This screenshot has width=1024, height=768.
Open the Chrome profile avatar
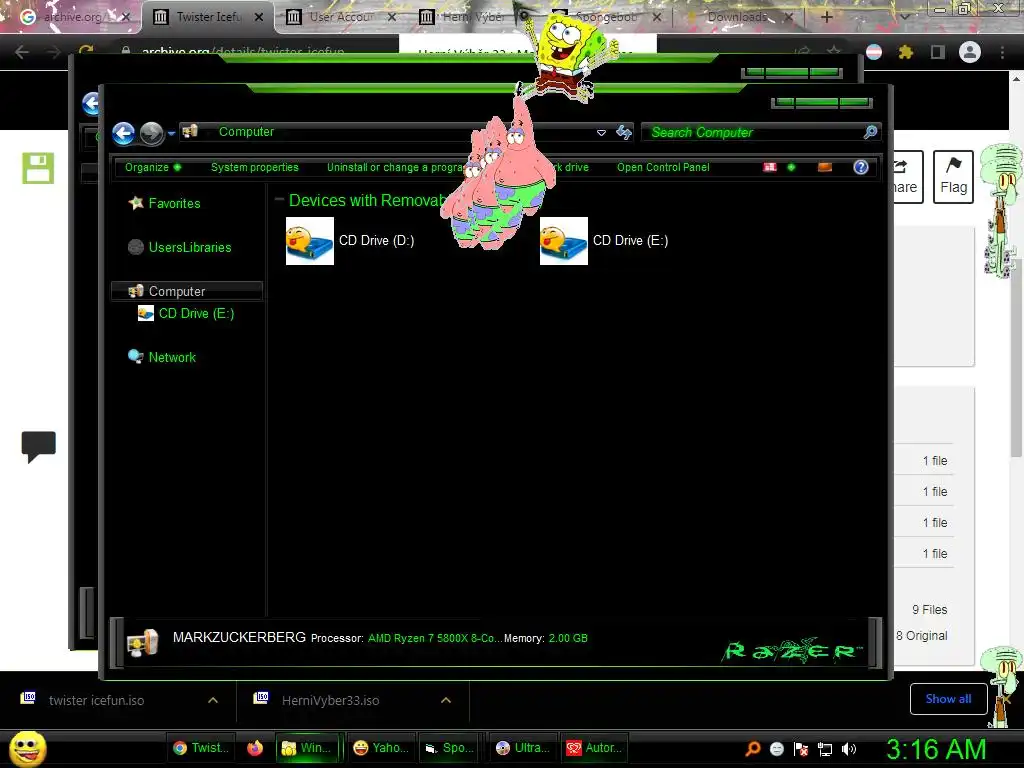point(970,52)
